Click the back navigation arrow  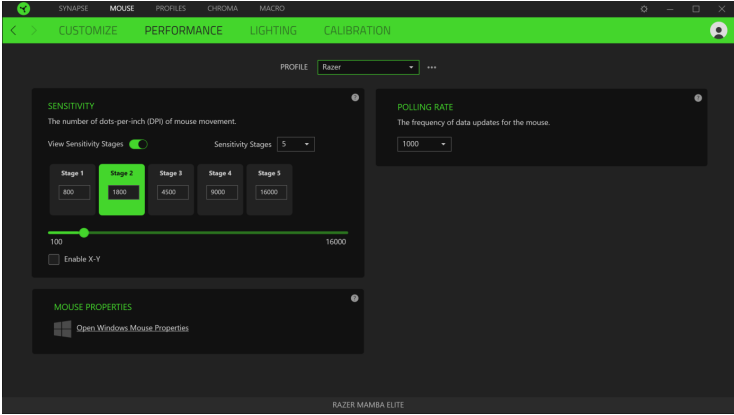point(13,31)
